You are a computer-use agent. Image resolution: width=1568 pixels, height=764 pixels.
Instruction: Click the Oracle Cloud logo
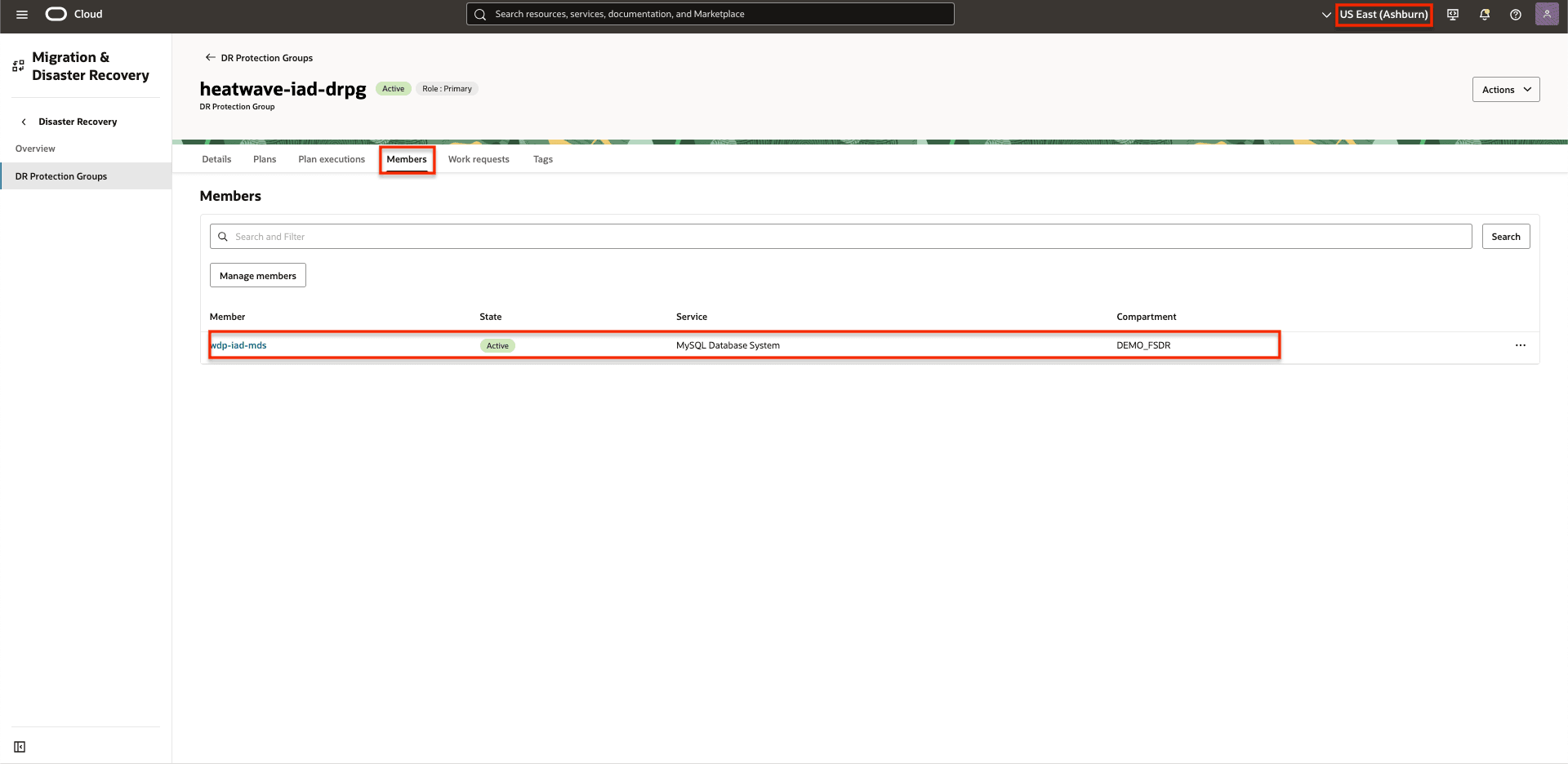tap(56, 13)
